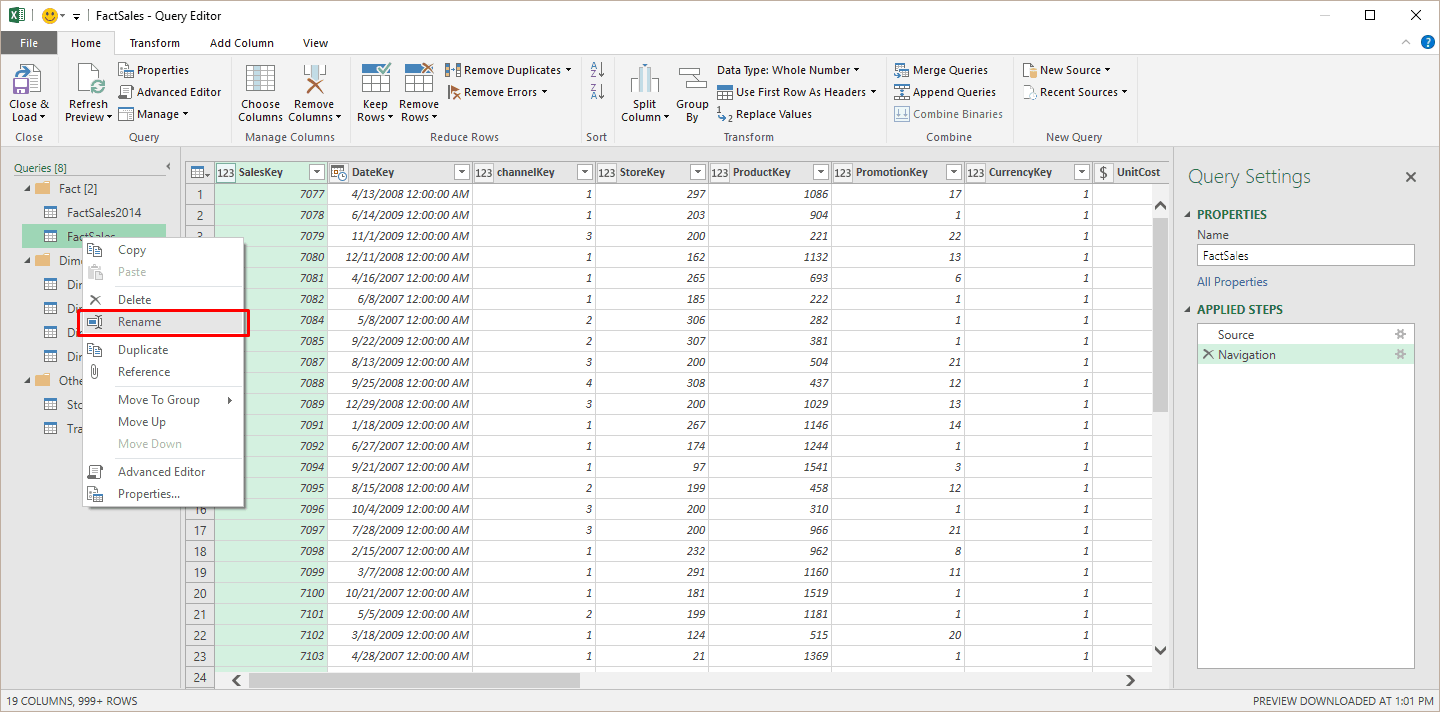Open the ProductKey column filter dropdown
1440x712 pixels.
[820, 172]
